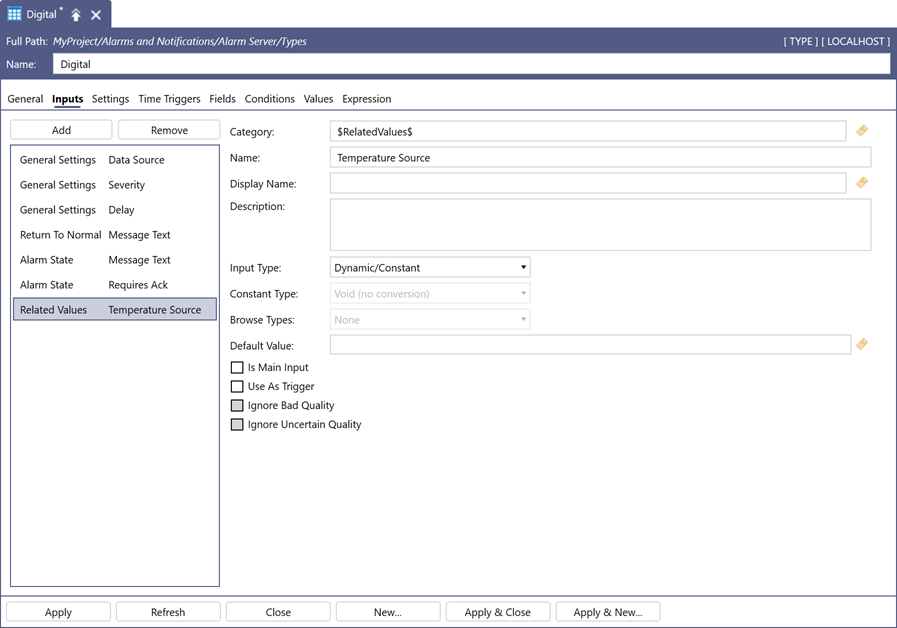Screen dimensions: 897x628
Task: Select the General Settings Data Source row
Action: [x=115, y=160]
